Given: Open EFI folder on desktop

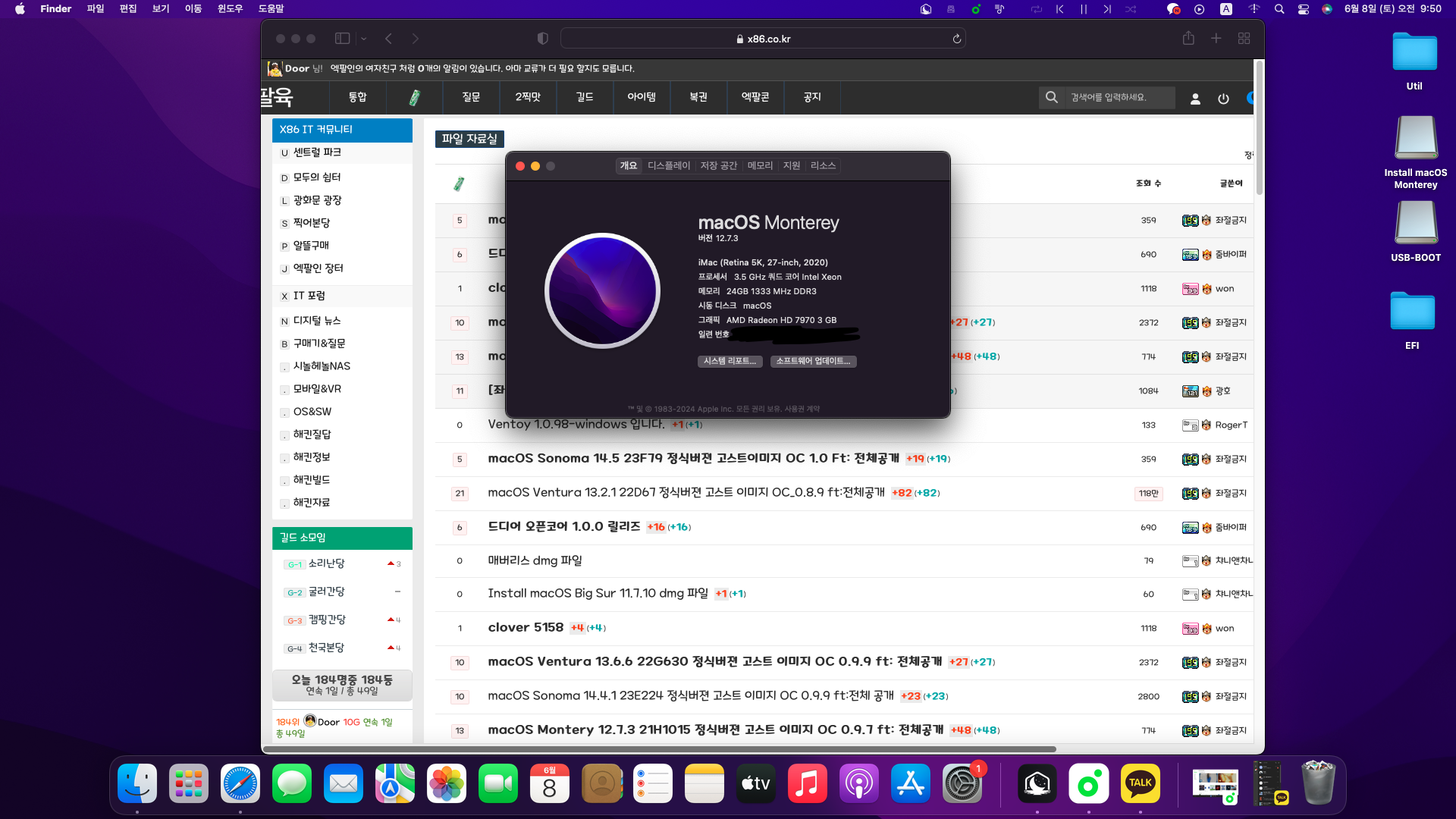Looking at the screenshot, I should coord(1412,321).
